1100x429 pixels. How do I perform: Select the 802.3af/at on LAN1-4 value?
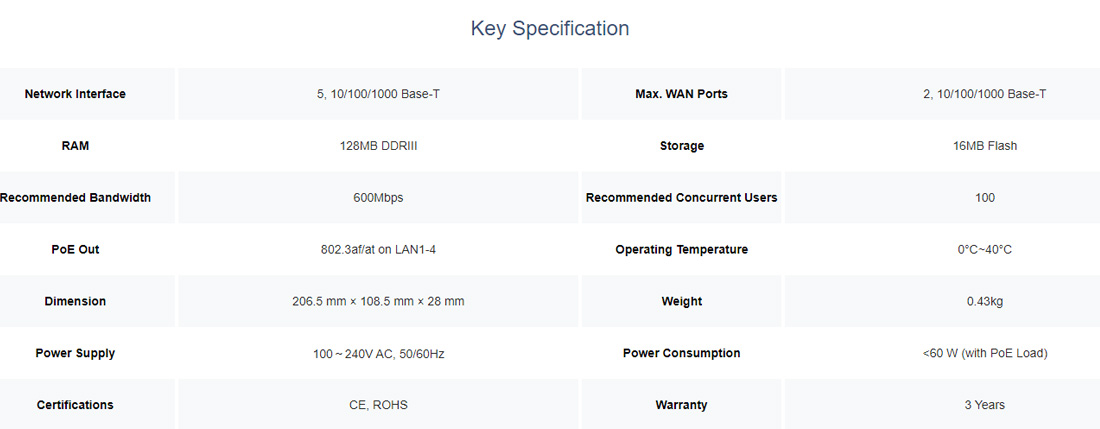point(378,250)
